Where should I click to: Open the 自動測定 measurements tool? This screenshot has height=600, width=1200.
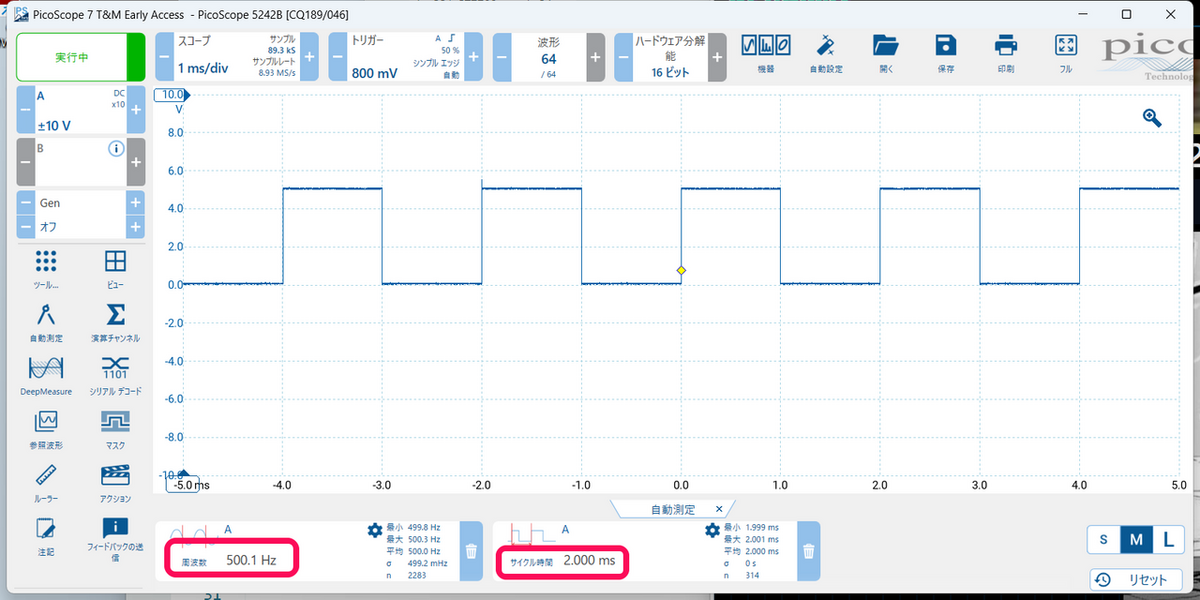point(45,320)
